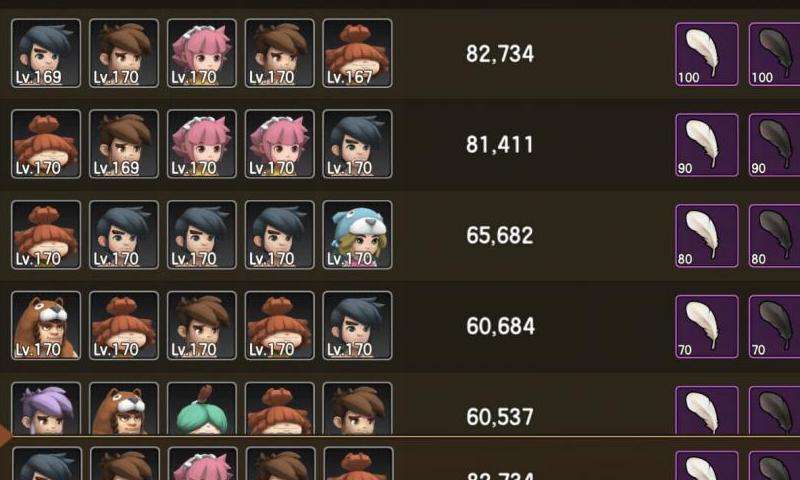Viewport: 800px width, 480px height.
Task: Choose the brown-haired hero in the 60,684 team
Action: tap(202, 325)
